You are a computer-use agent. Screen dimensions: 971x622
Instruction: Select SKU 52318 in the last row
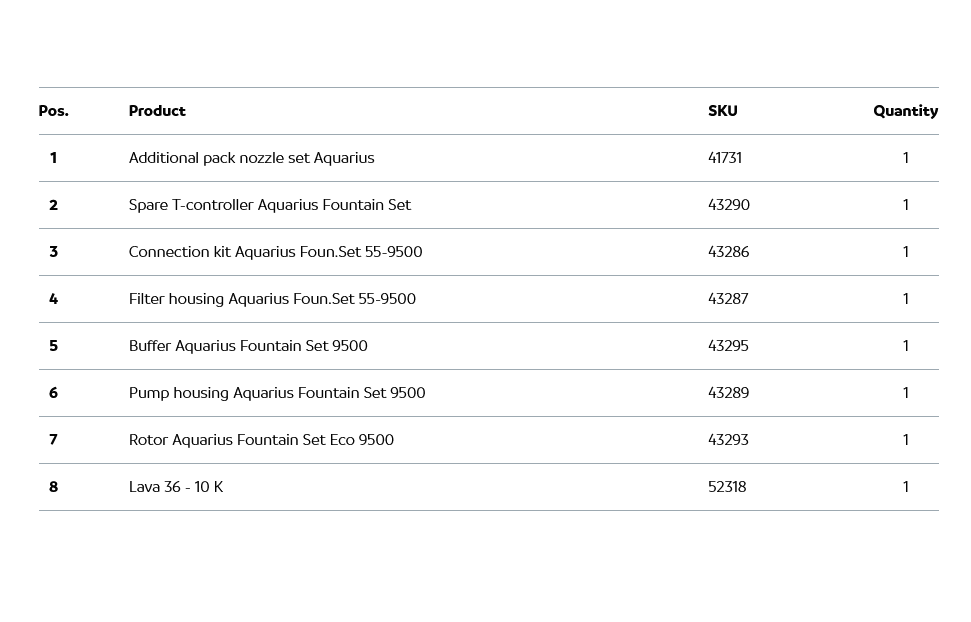tap(727, 487)
